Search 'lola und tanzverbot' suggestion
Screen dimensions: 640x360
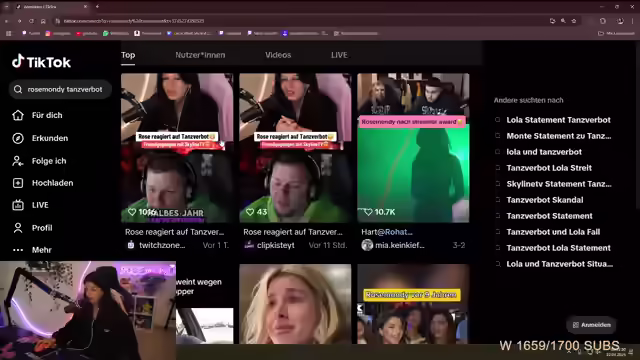(544, 152)
